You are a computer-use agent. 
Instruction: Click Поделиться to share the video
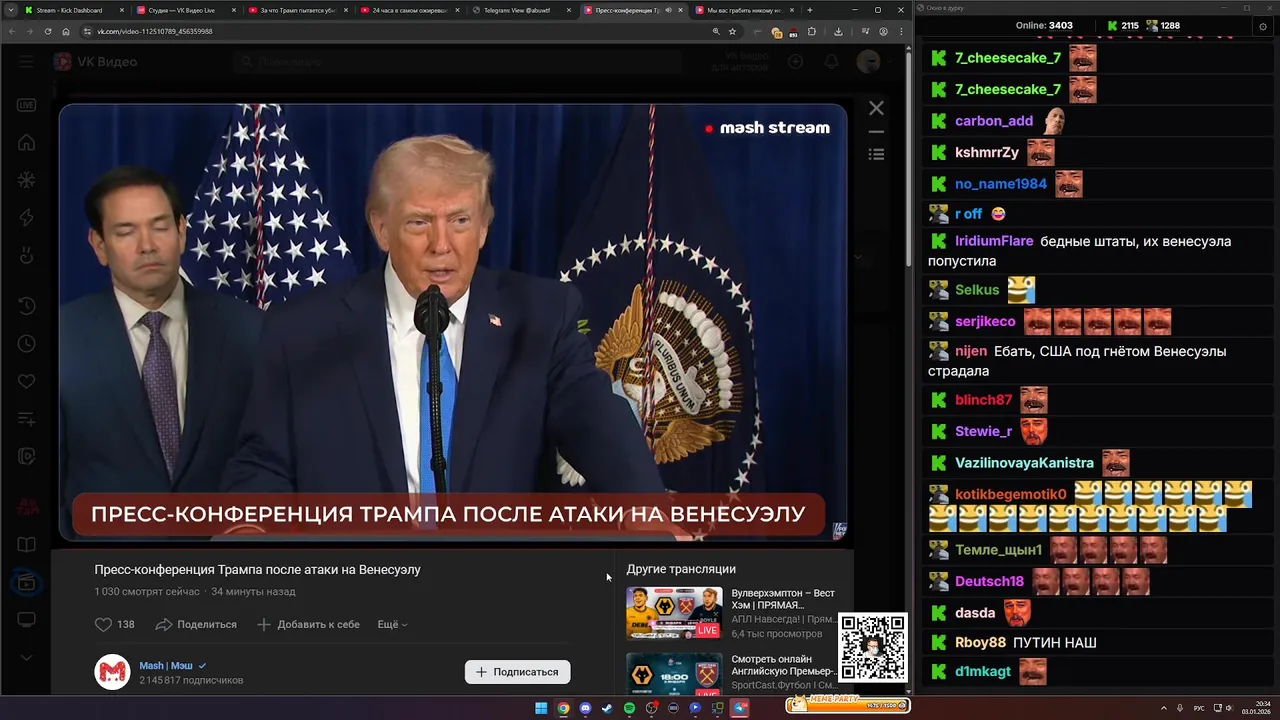pyautogui.click(x=196, y=624)
